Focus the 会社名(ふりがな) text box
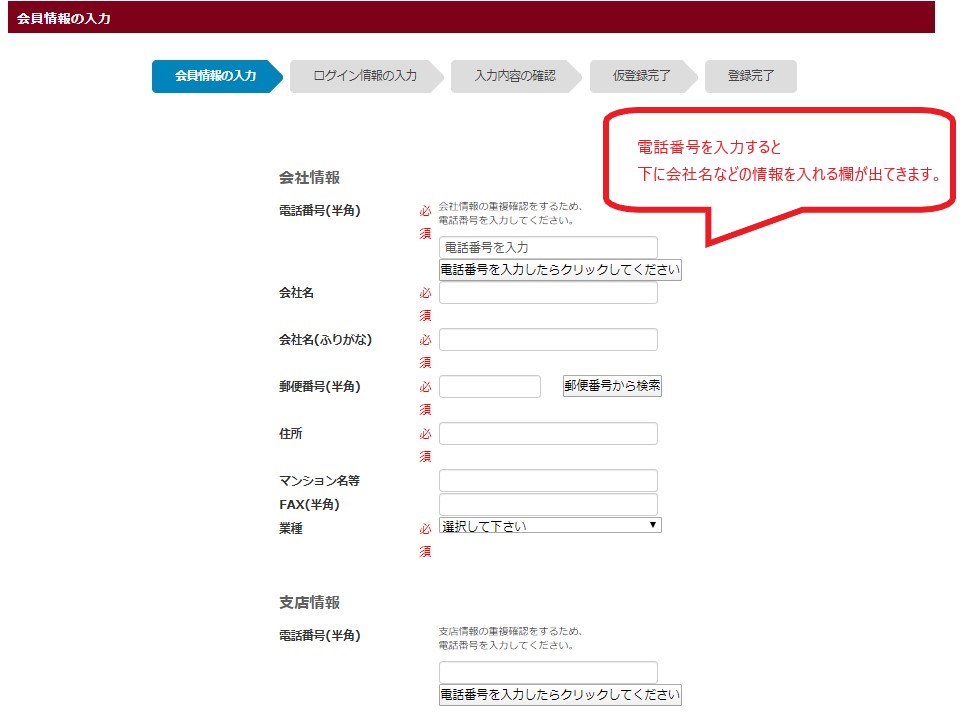The image size is (977, 718). click(548, 340)
